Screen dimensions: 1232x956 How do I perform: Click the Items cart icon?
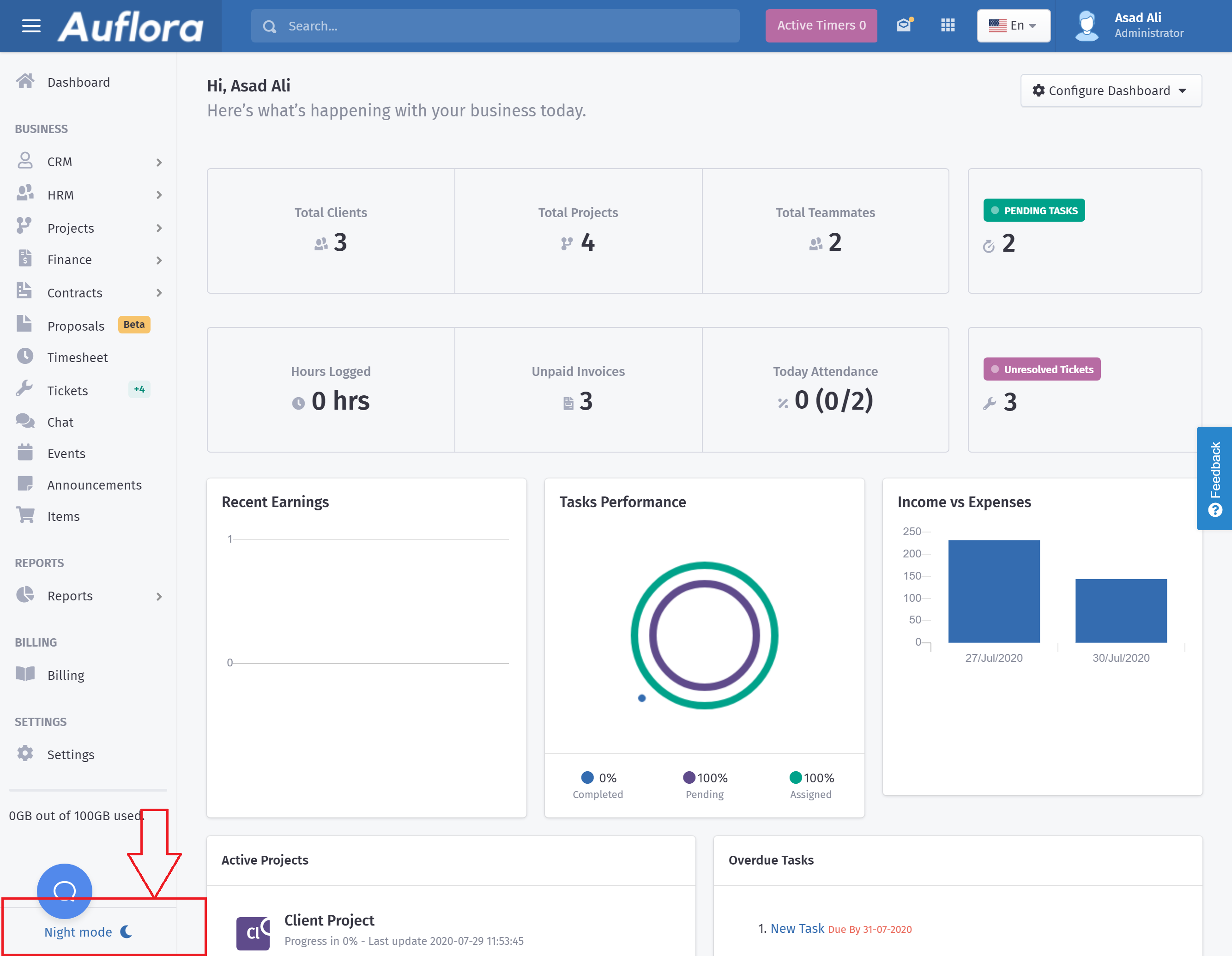25,516
